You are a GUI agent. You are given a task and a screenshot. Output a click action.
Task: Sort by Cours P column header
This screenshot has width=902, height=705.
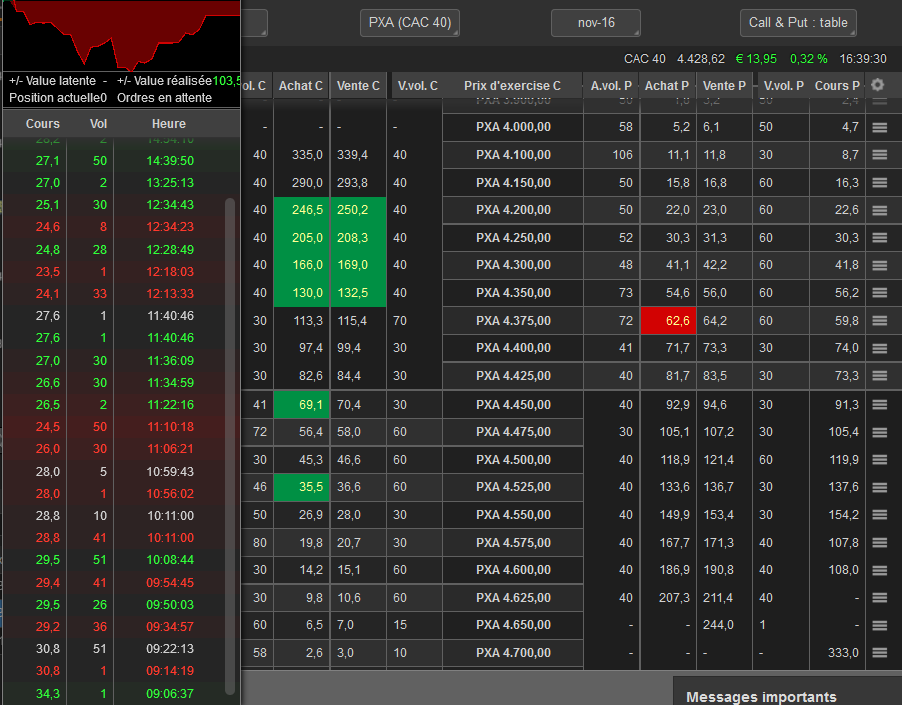(837, 86)
